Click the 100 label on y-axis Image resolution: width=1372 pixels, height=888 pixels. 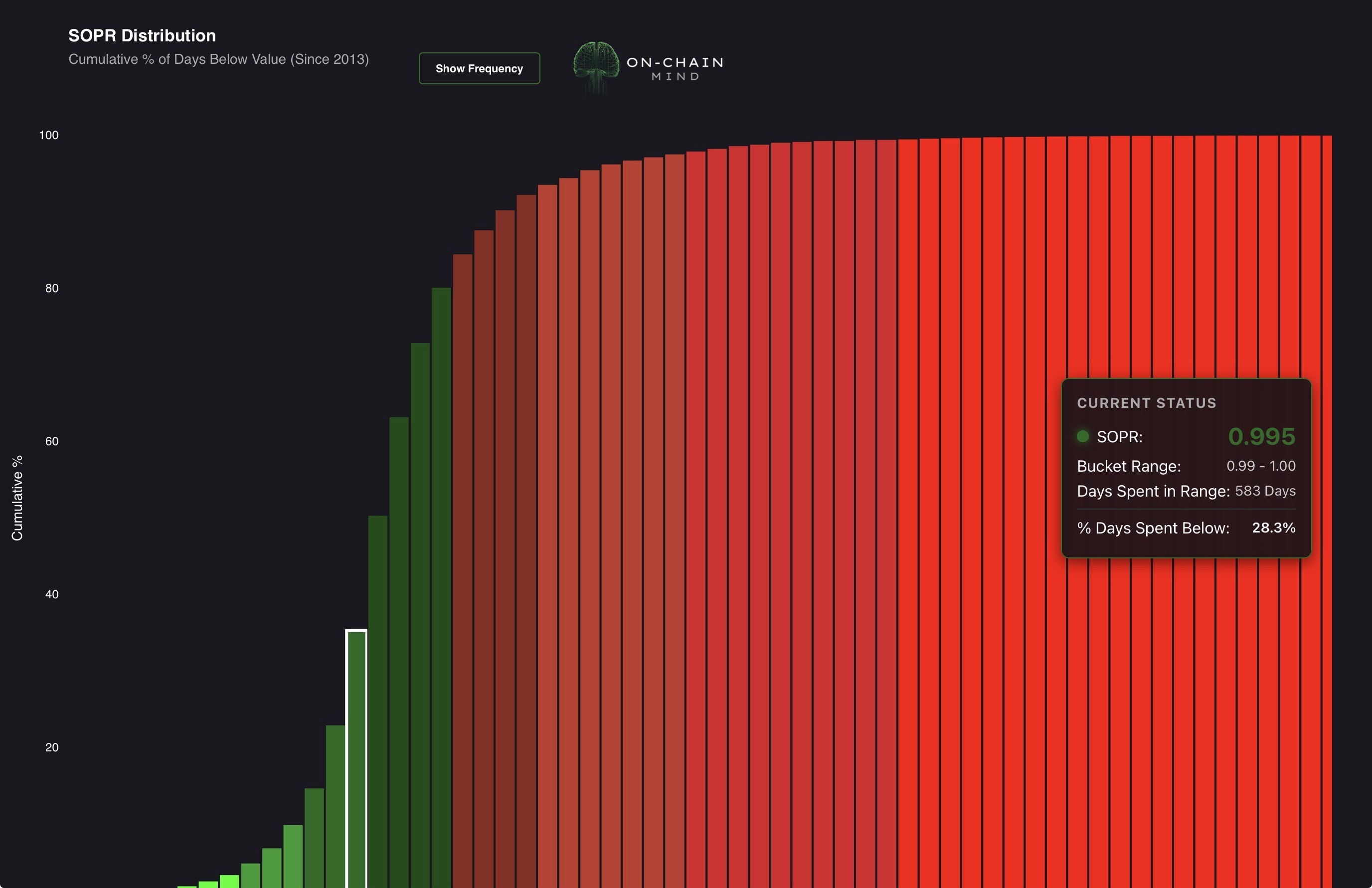(x=49, y=136)
